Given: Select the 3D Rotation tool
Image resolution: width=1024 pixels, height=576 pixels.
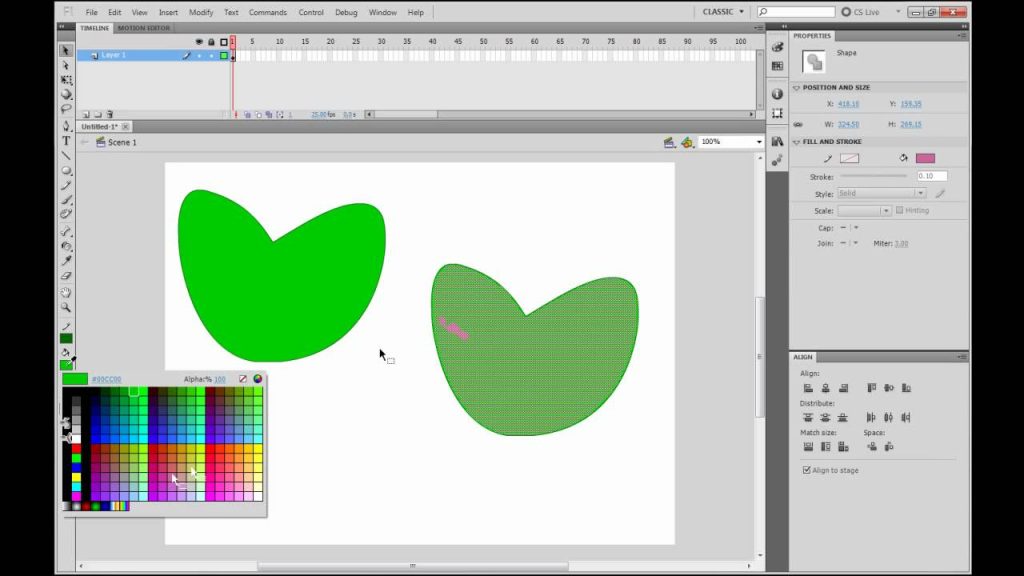Looking at the screenshot, I should pos(66,95).
